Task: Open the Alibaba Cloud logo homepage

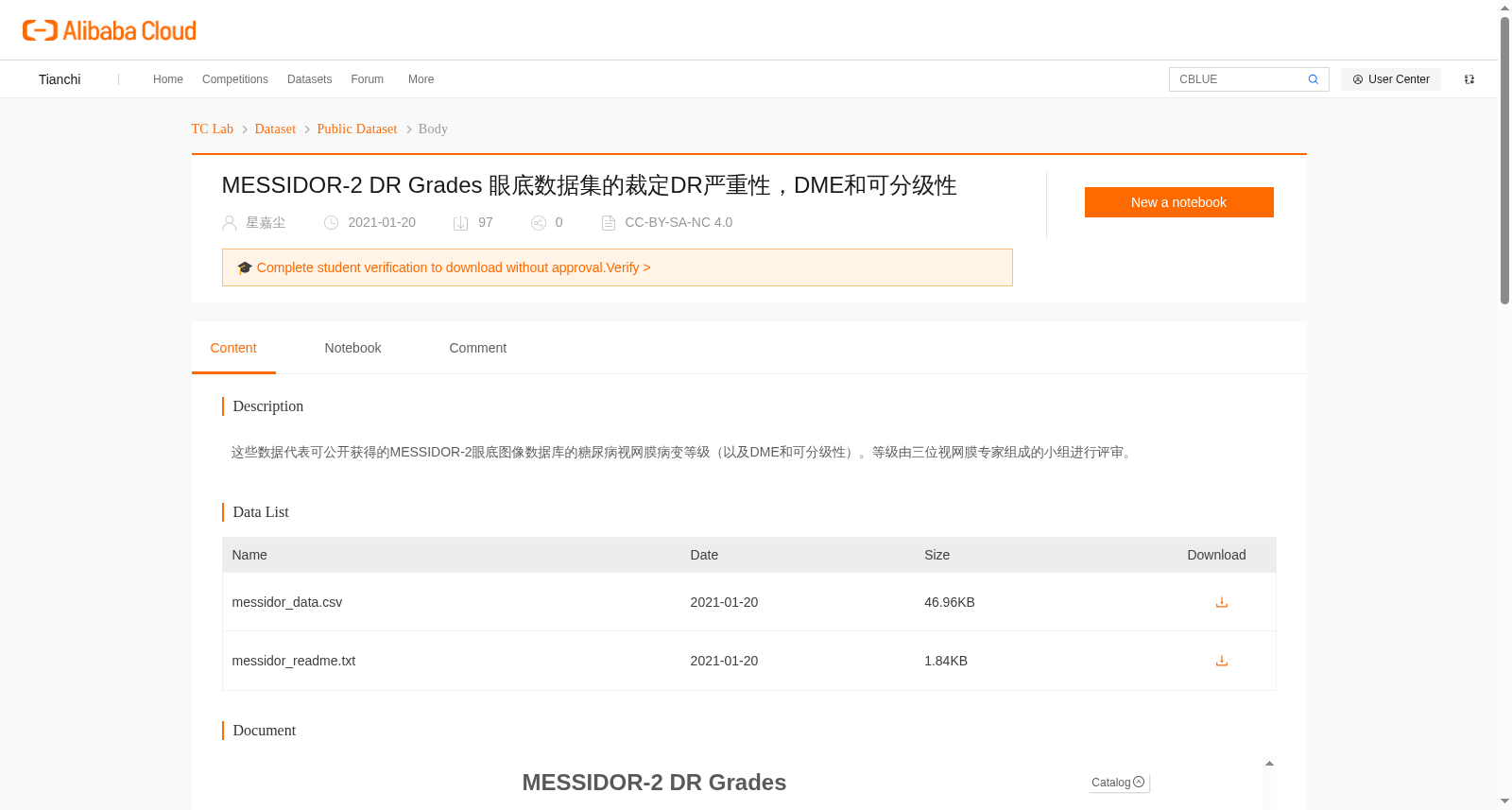Action: pyautogui.click(x=110, y=31)
